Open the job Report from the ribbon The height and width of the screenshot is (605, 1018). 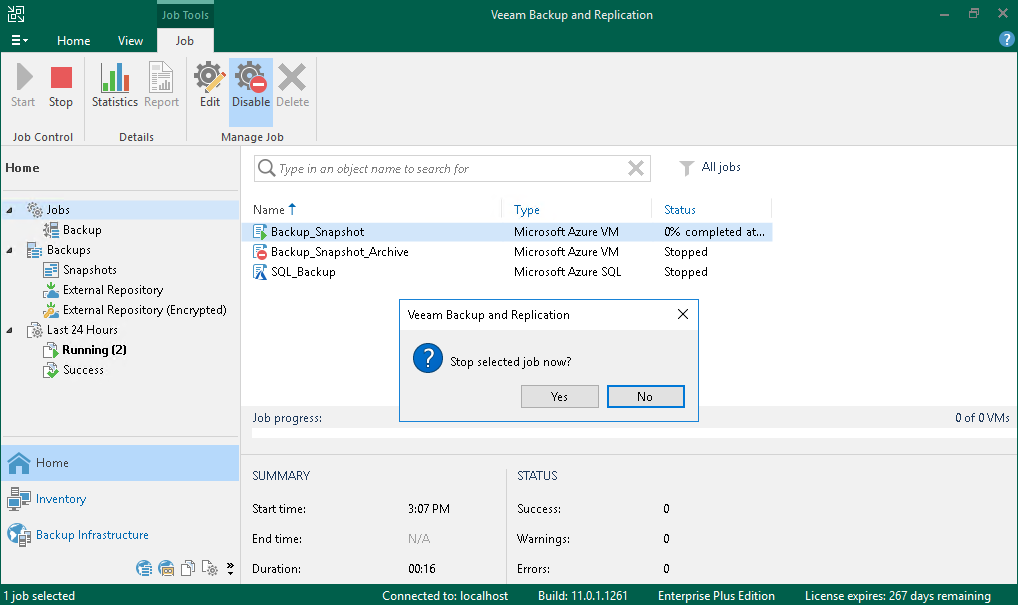pyautogui.click(x=161, y=85)
